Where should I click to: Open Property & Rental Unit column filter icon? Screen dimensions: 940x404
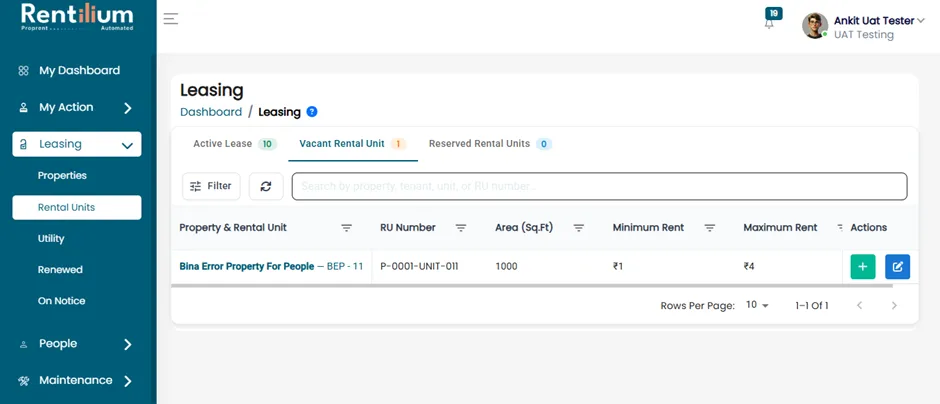[347, 228]
